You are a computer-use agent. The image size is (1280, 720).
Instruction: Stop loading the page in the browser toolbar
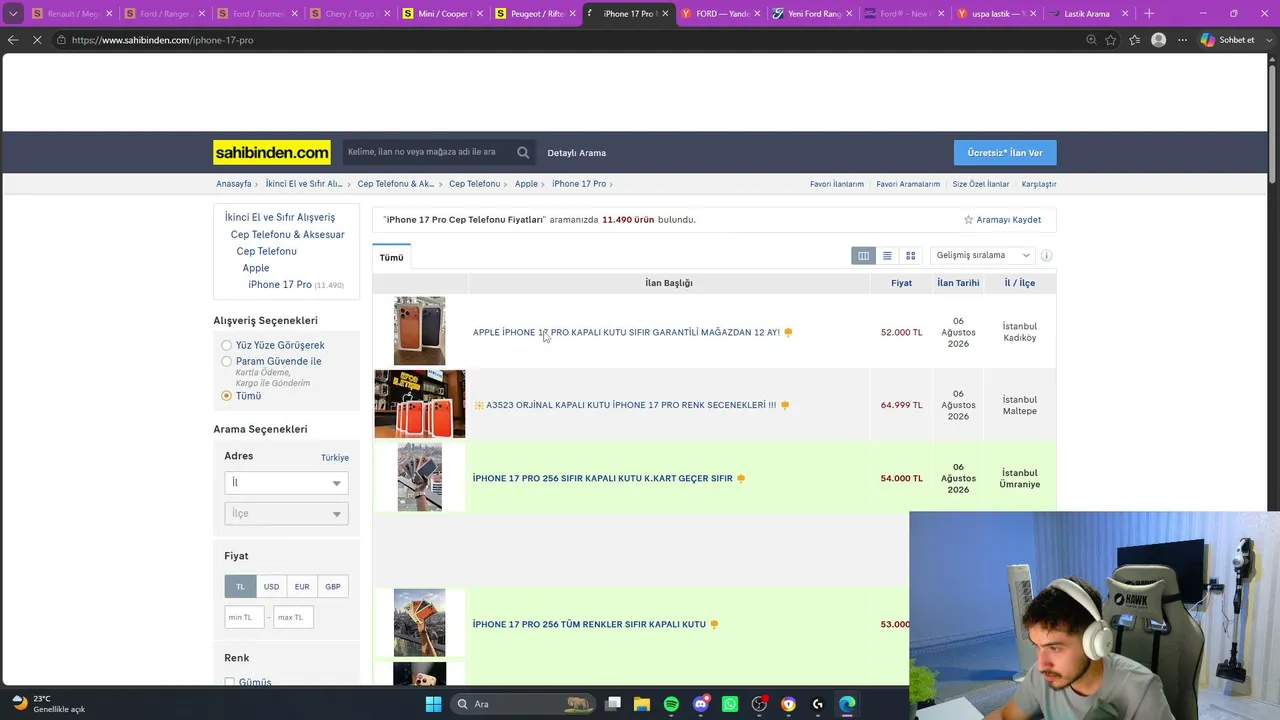pyautogui.click(x=36, y=40)
